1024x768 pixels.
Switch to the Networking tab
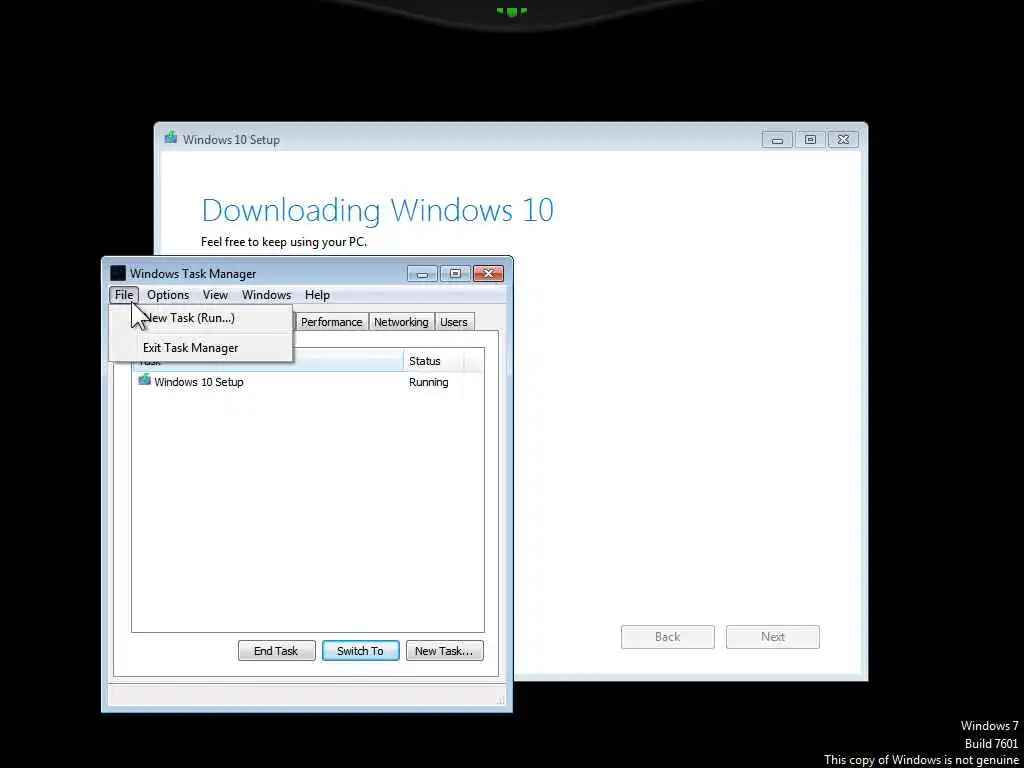(x=401, y=322)
